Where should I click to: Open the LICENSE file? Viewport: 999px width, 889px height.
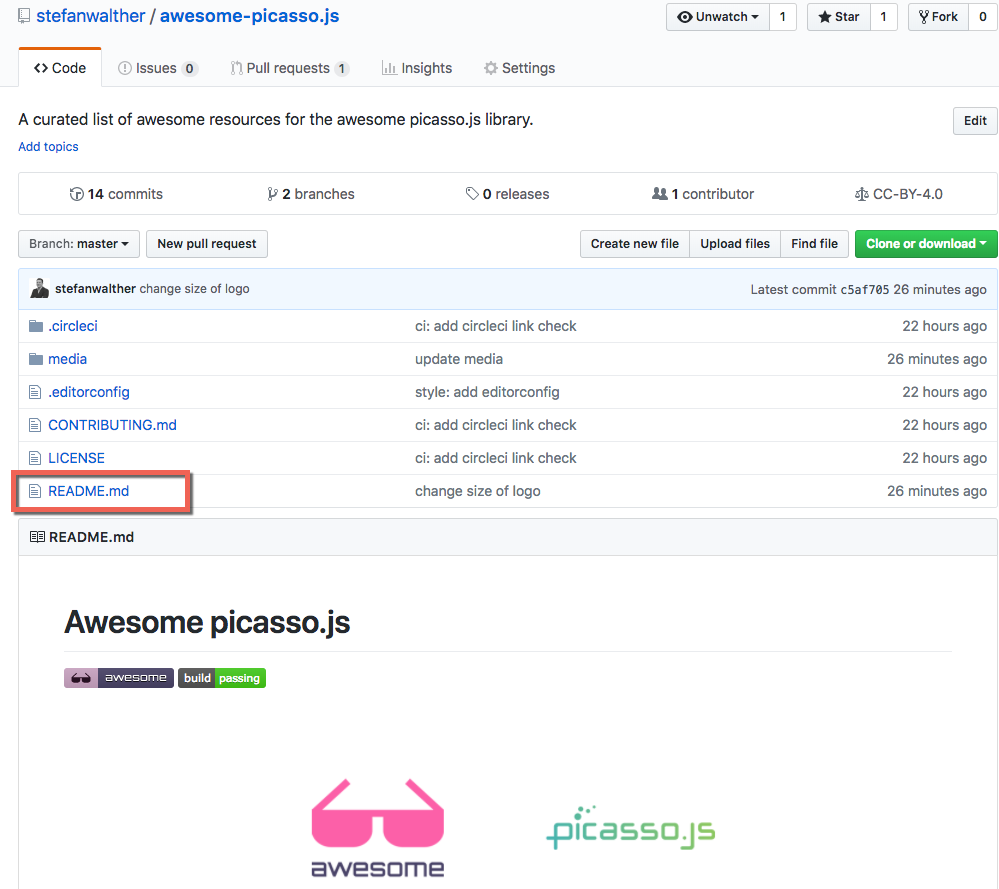pos(76,458)
